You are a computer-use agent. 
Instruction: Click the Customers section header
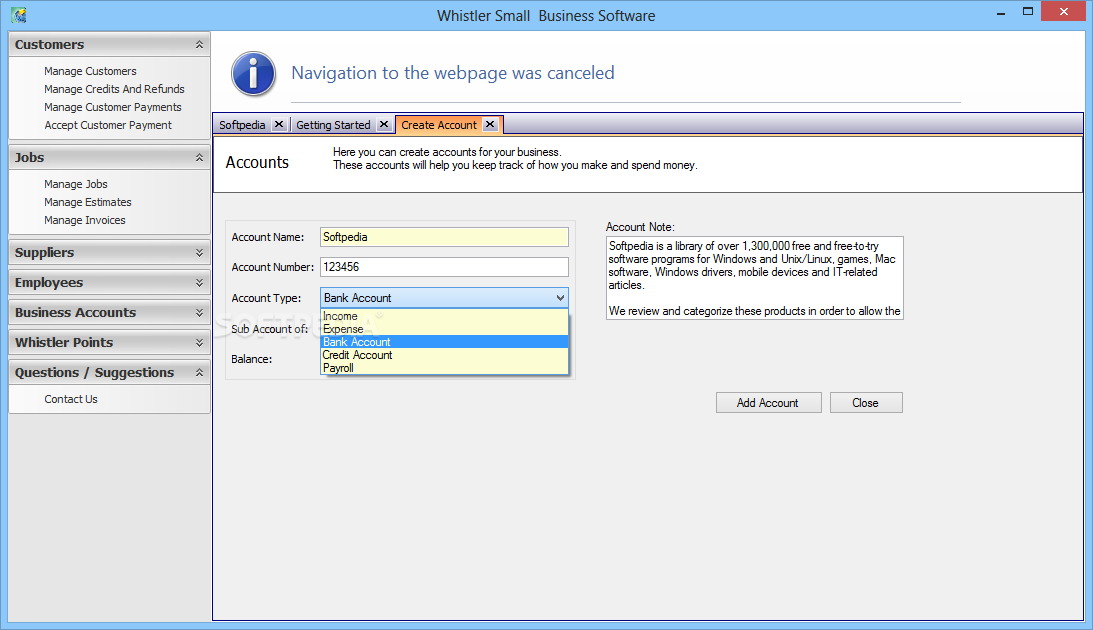point(109,45)
